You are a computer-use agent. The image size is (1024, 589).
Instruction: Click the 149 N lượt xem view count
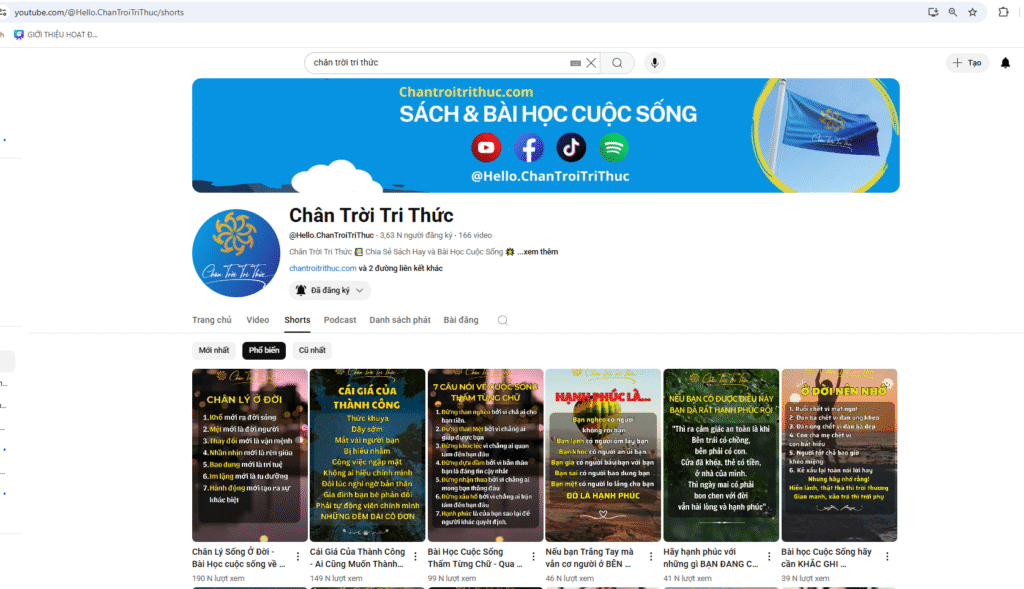pyautogui.click(x=336, y=579)
